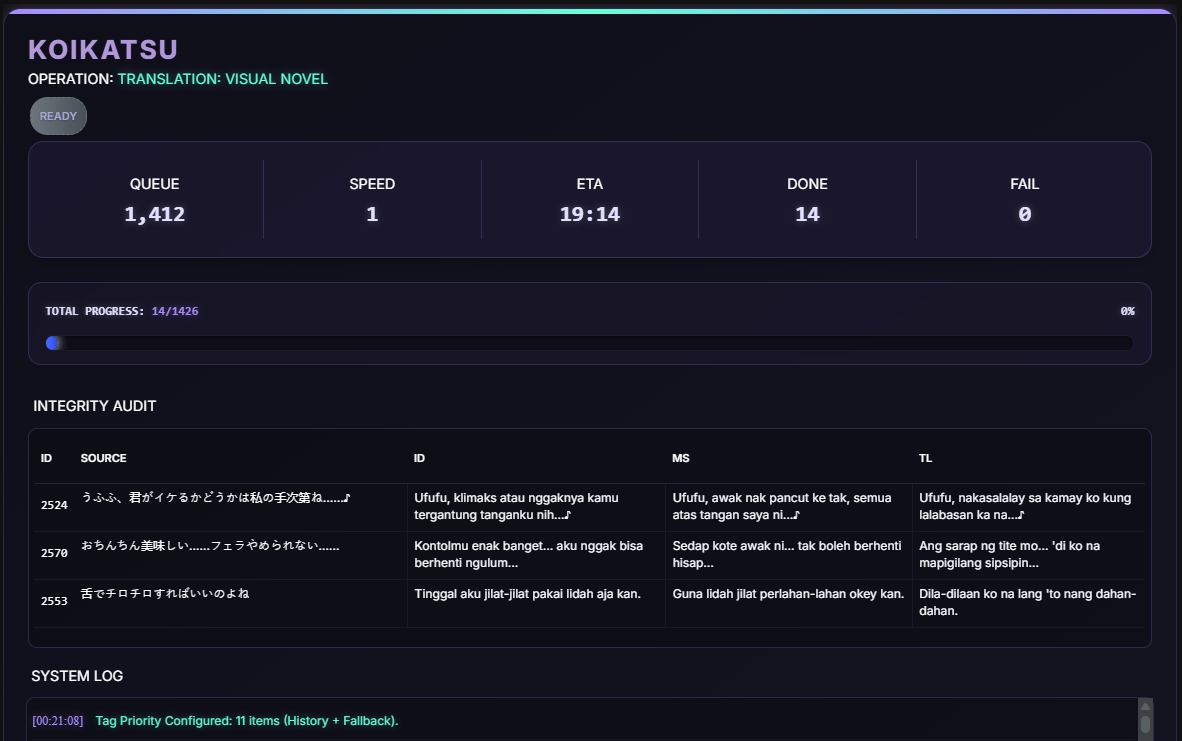
Task: Click the log timestamp [00:21:08]
Action: click(x=58, y=721)
